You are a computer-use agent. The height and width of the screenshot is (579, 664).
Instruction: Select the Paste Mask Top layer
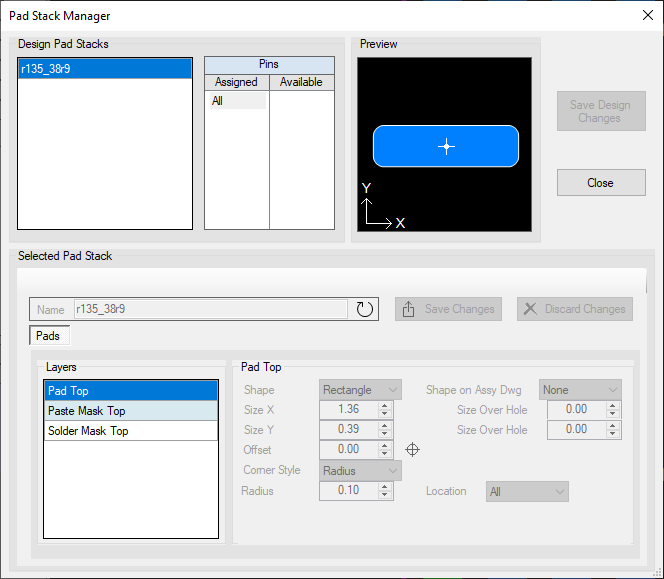point(130,411)
